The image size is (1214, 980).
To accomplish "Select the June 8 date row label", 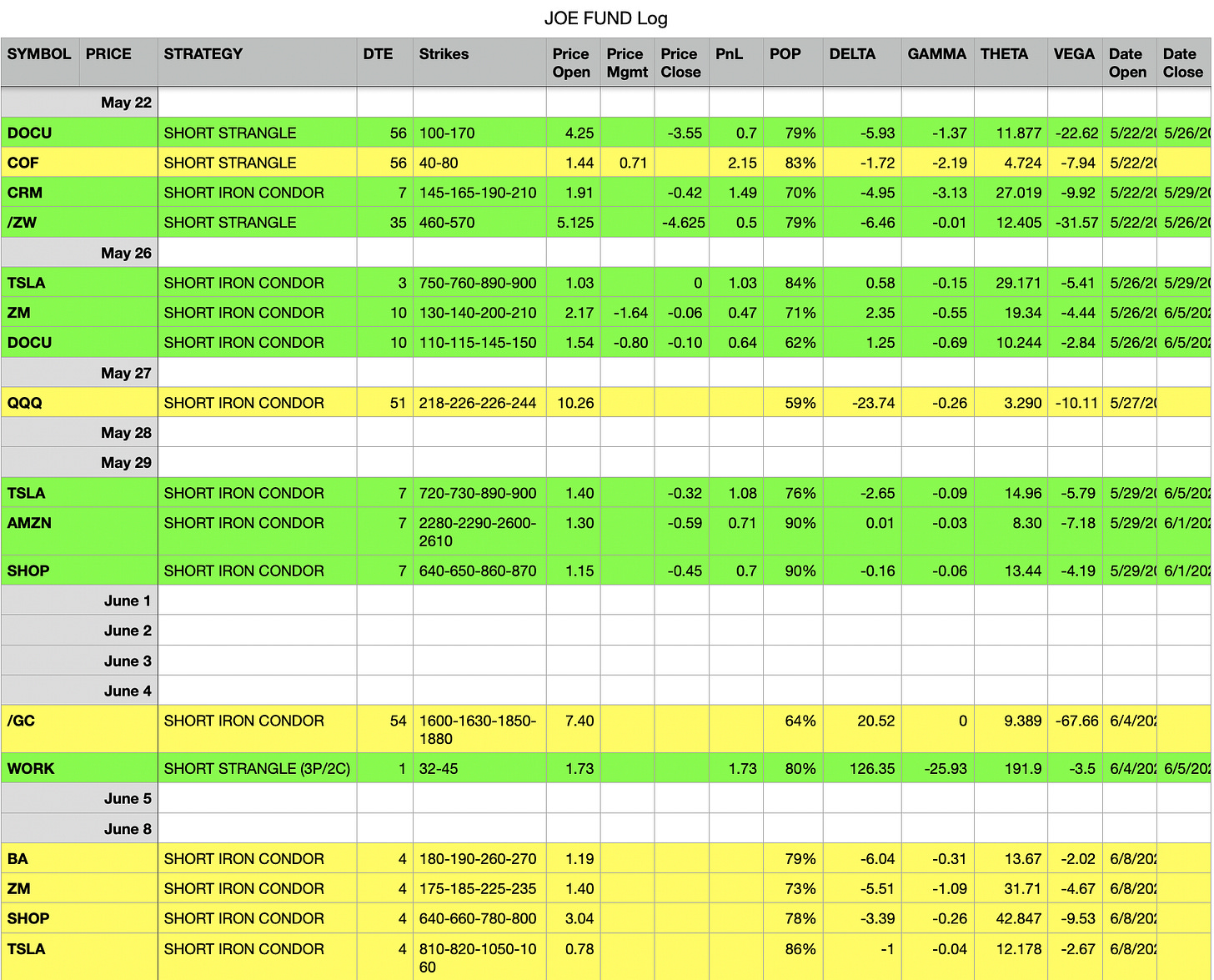I will pos(128,829).
